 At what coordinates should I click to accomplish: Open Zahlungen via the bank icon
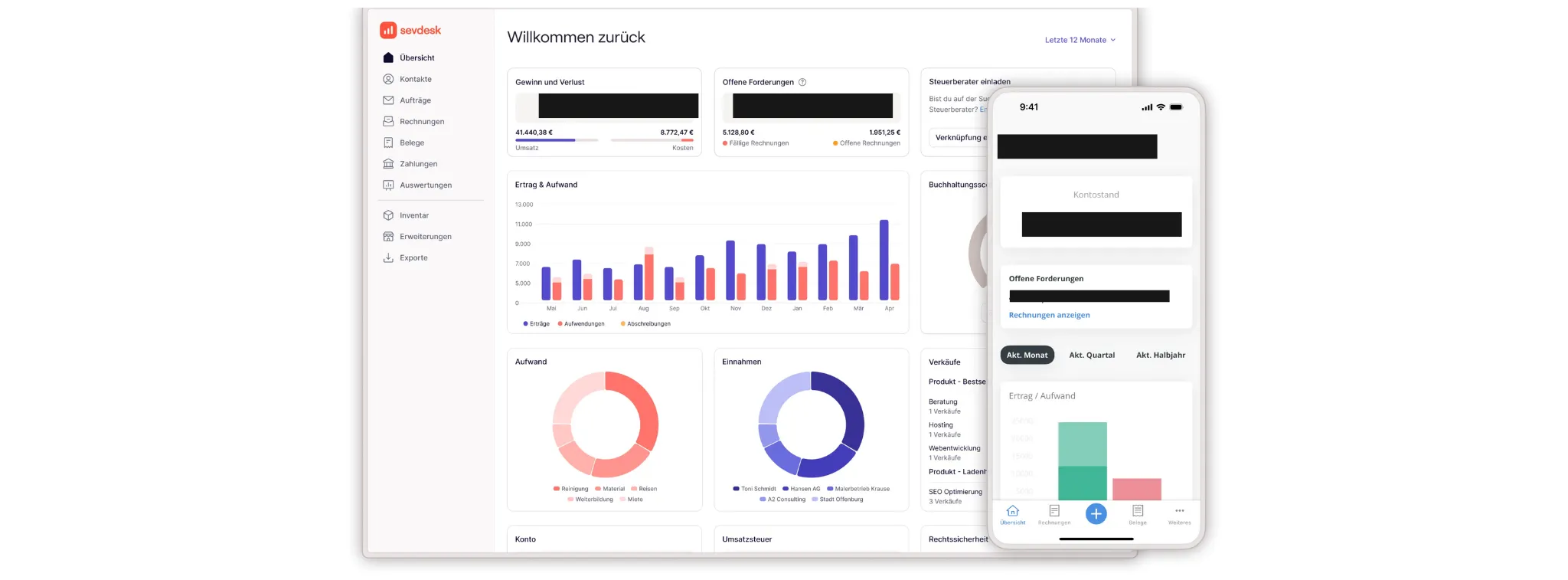point(388,164)
